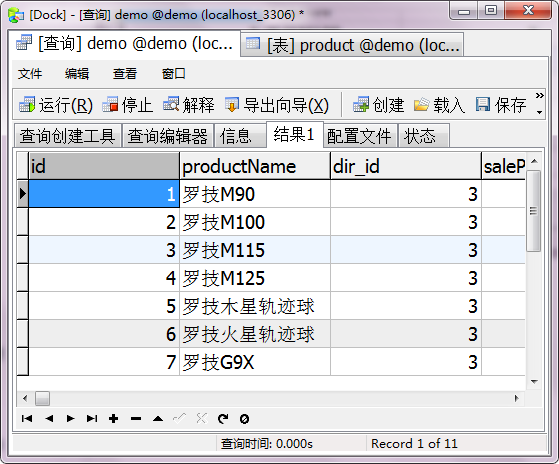Click the 解释 explain icon
The height and width of the screenshot is (464, 559).
pyautogui.click(x=171, y=104)
